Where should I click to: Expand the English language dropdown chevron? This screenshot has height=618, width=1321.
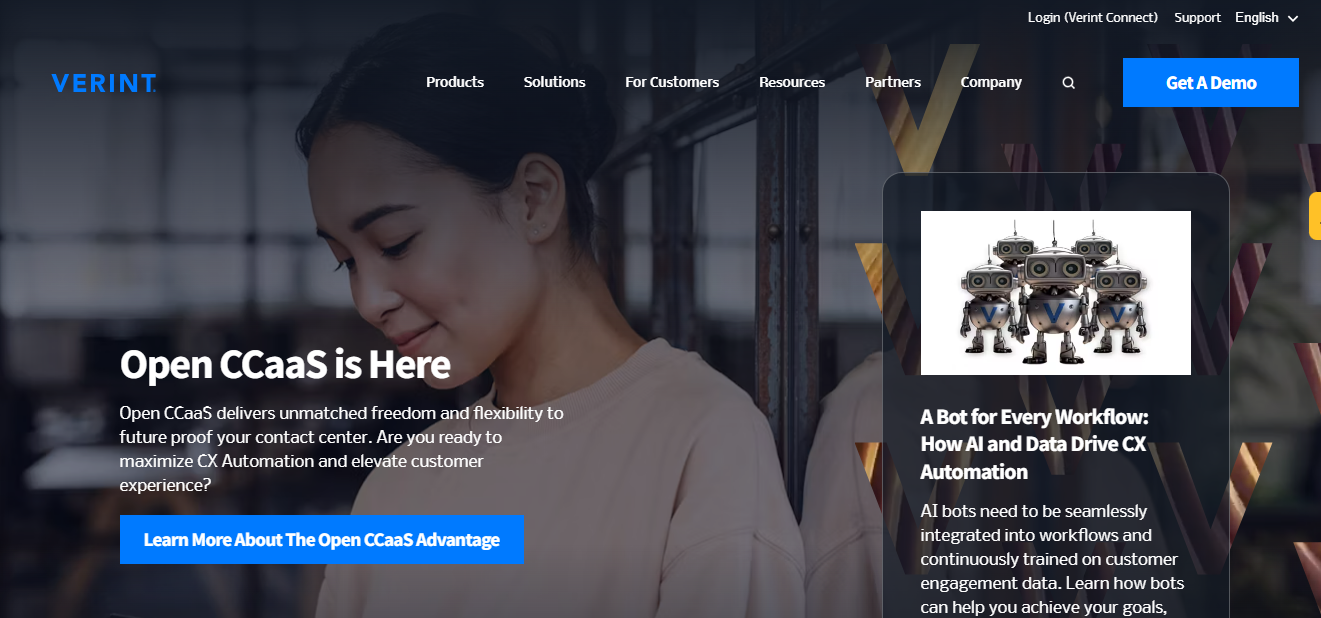[x=1292, y=18]
